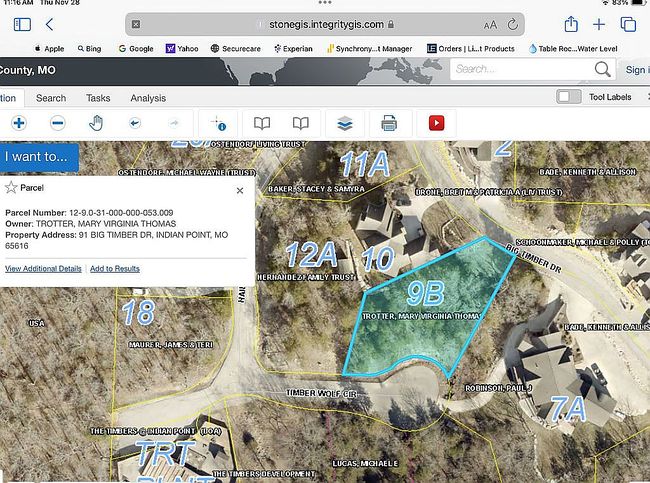
Task: Tap the extension icon in the address bar
Action: pyautogui.click(x=136, y=24)
